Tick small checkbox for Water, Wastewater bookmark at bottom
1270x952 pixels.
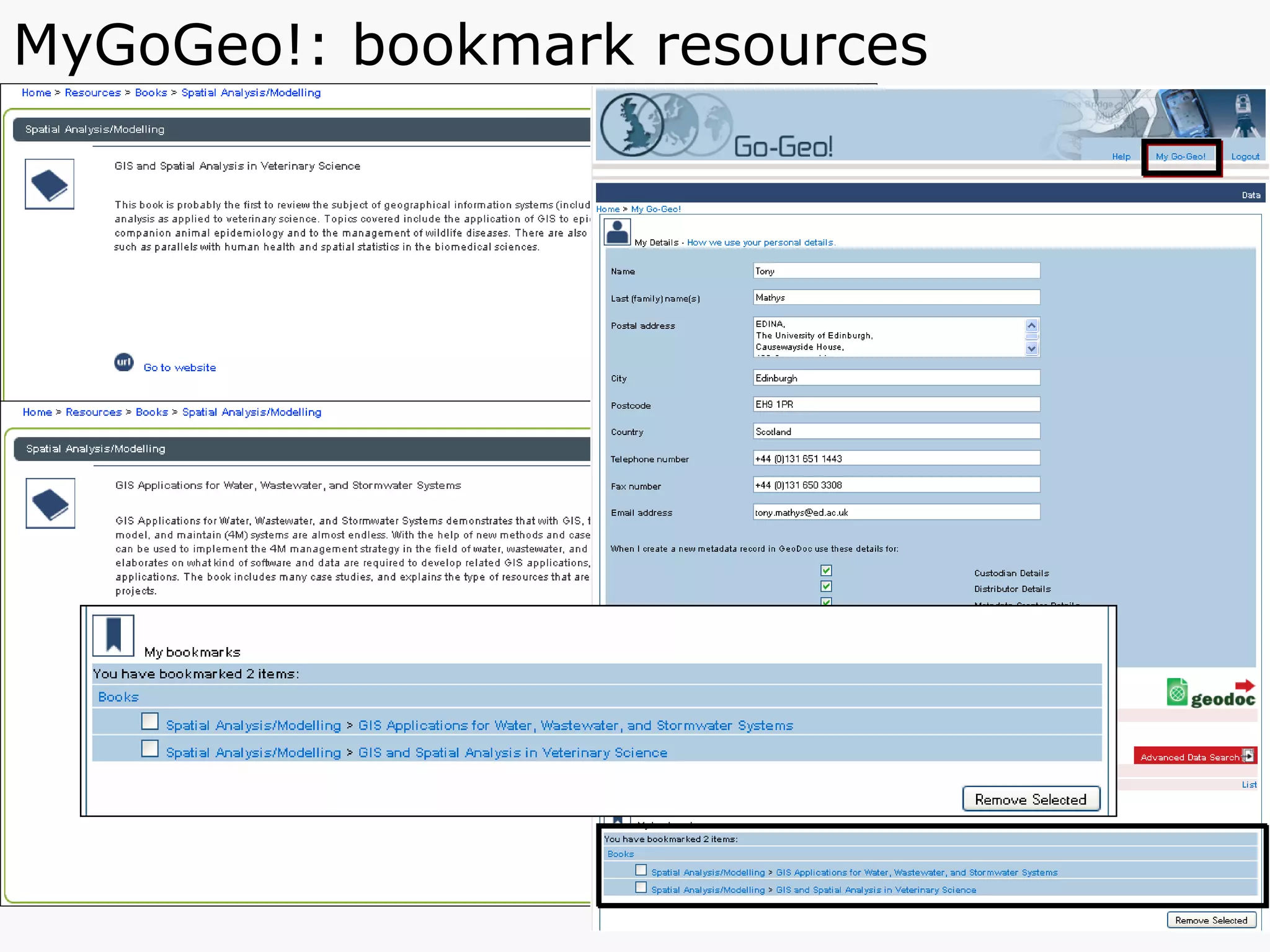(641, 870)
